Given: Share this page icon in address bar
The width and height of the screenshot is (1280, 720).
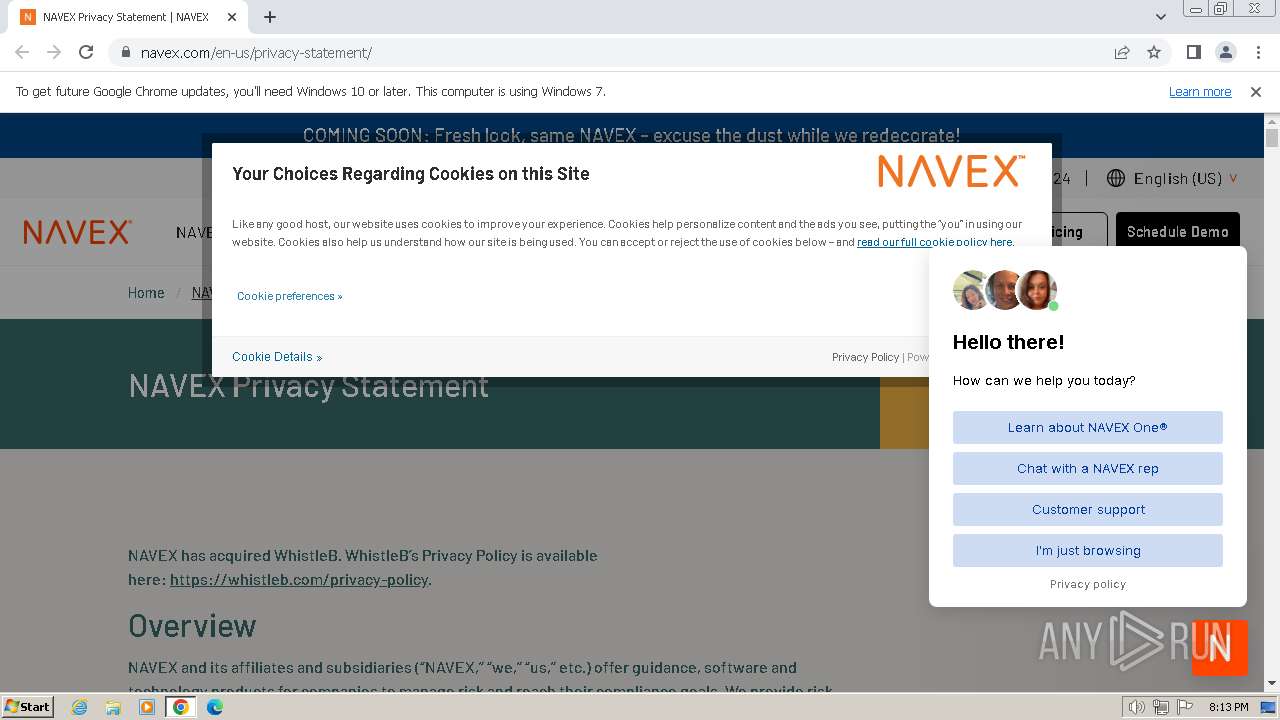Looking at the screenshot, I should 1122,52.
